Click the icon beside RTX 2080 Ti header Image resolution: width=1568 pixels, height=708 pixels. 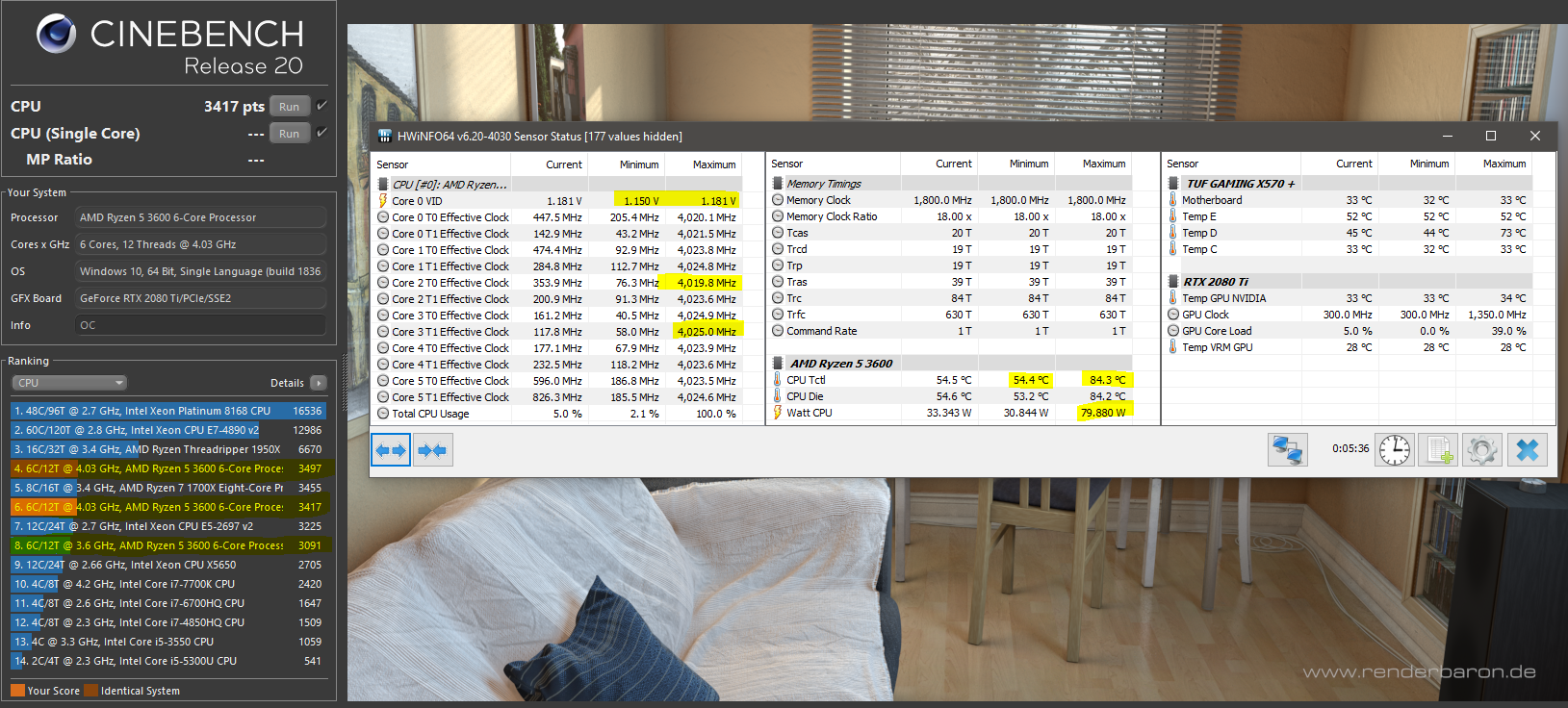coord(1173,281)
